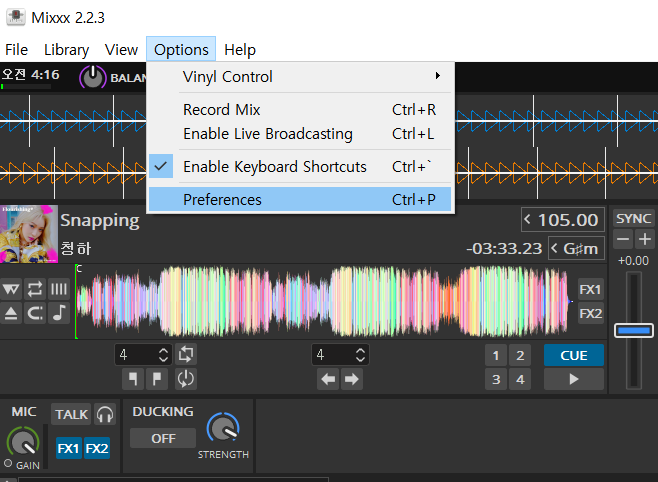
Task: Enable SYNC for the deck
Action: pyautogui.click(x=633, y=219)
